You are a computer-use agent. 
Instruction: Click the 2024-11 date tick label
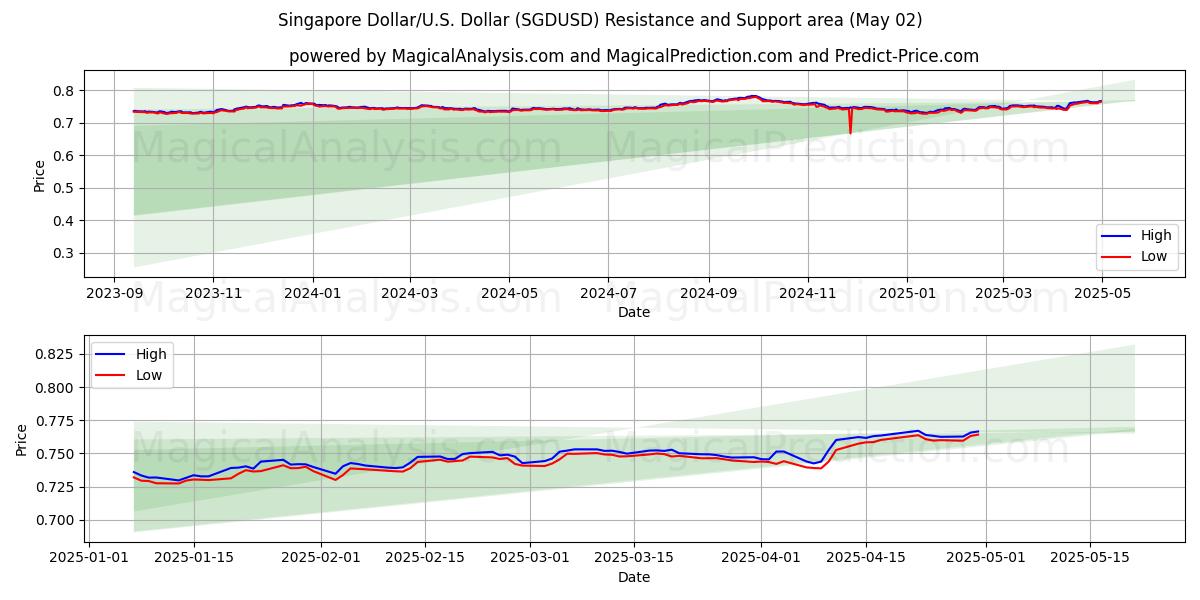pyautogui.click(x=808, y=294)
